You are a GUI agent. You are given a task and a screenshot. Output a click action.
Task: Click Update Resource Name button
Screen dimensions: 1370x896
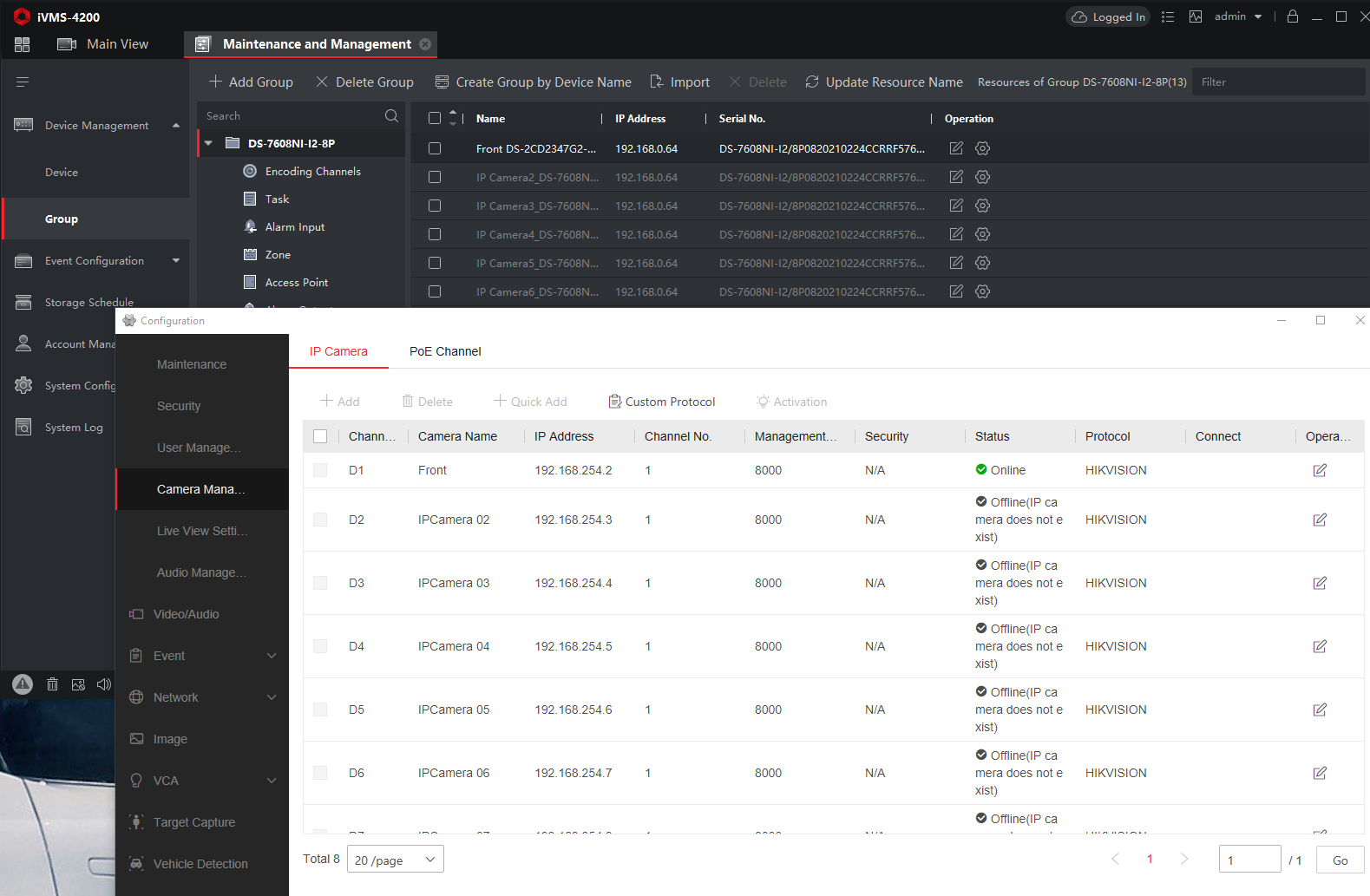pyautogui.click(x=884, y=82)
